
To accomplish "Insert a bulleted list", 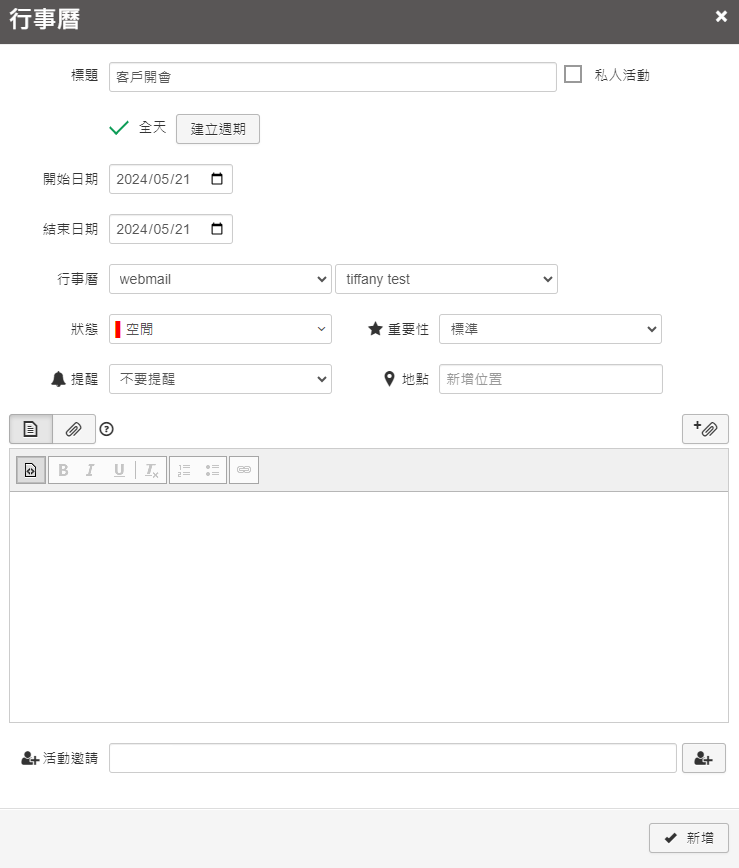I will pyautogui.click(x=212, y=470).
